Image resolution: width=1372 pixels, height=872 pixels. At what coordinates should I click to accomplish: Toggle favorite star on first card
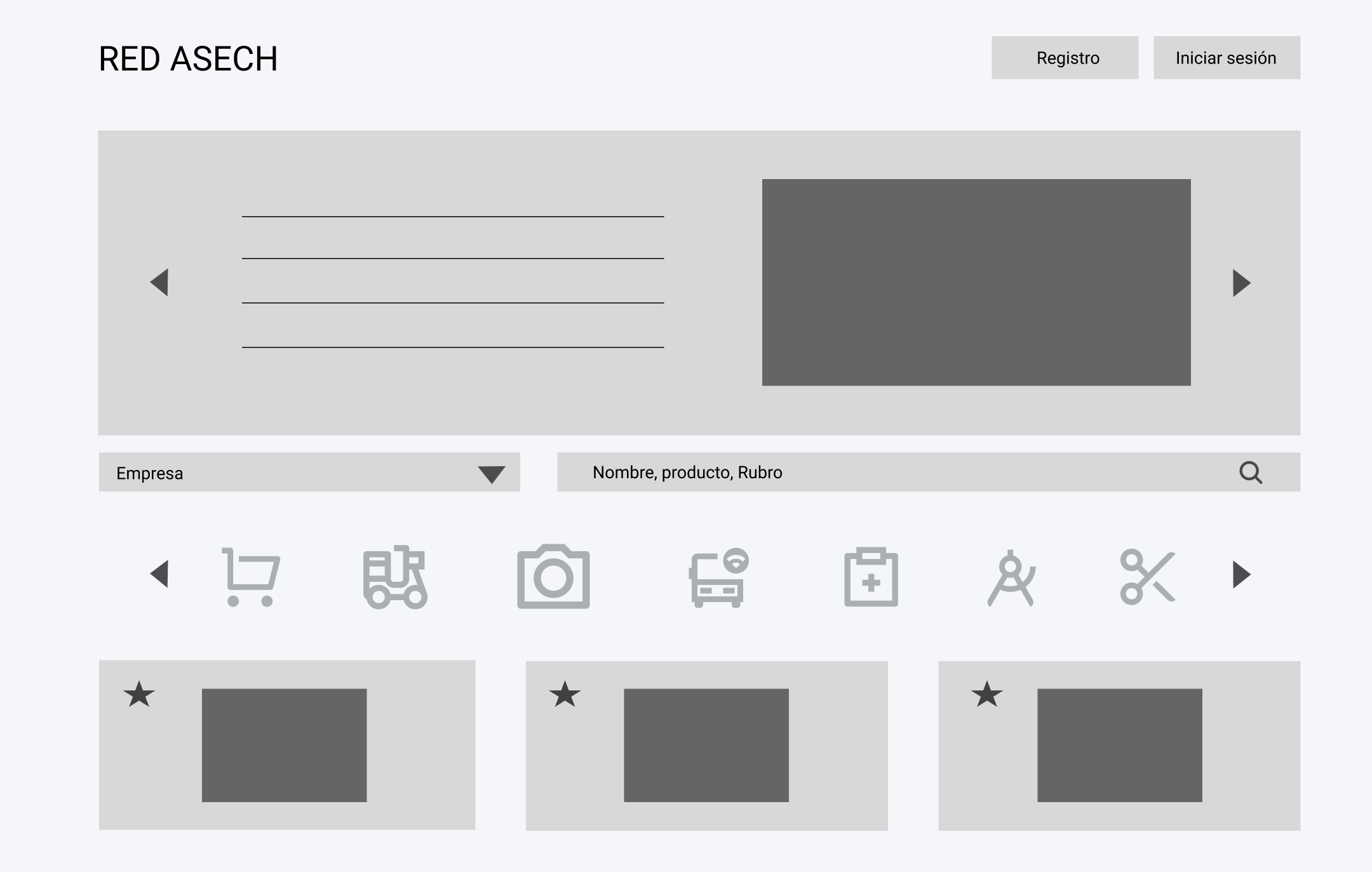click(139, 694)
